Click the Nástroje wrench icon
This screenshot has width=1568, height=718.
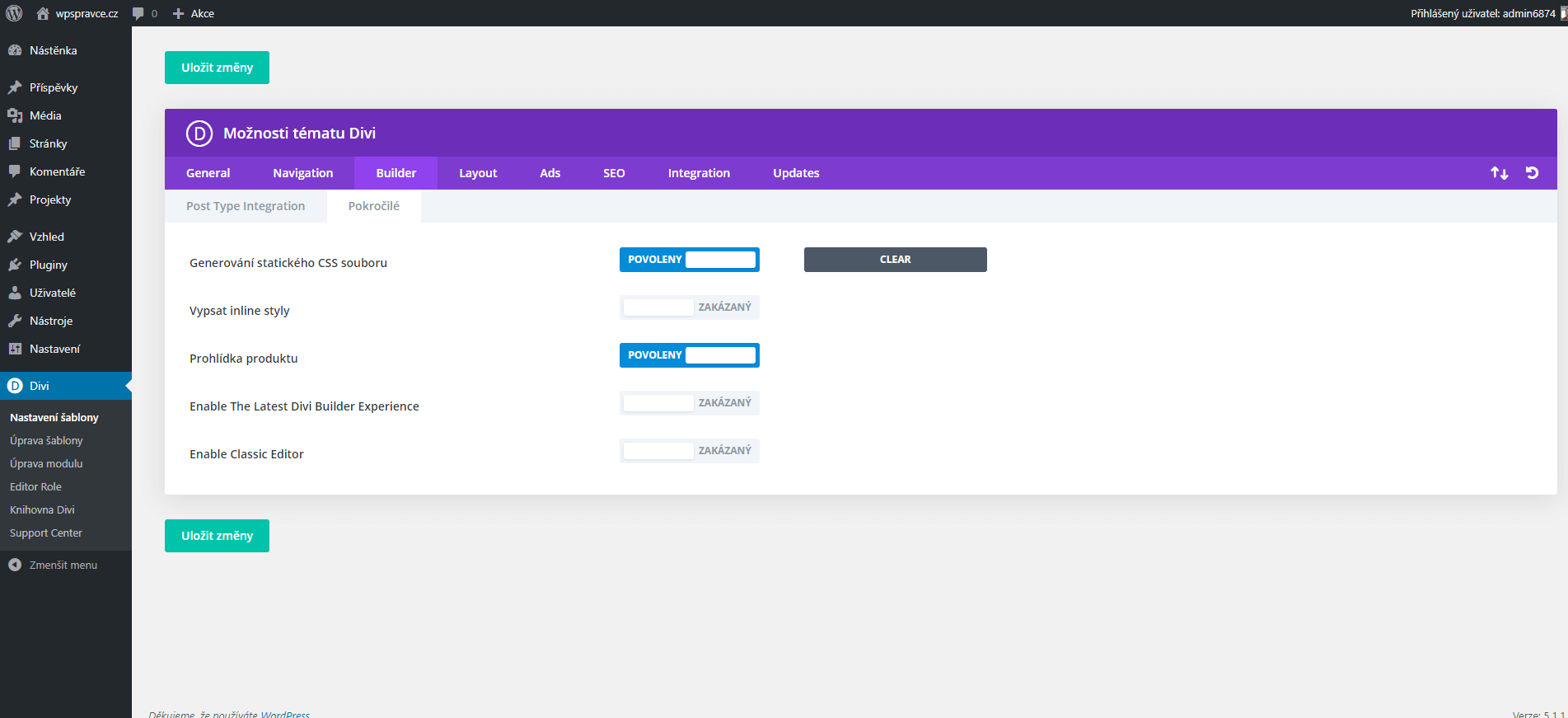coord(15,321)
